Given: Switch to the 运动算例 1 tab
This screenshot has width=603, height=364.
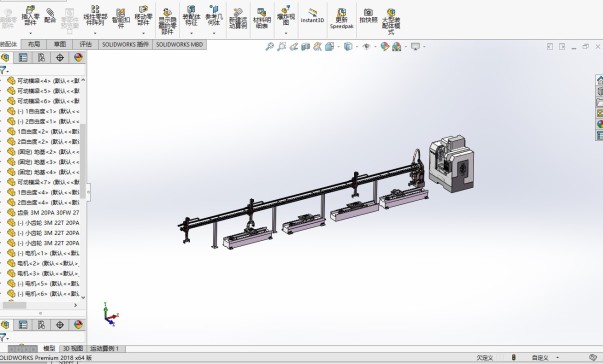Looking at the screenshot, I should tap(105, 349).
